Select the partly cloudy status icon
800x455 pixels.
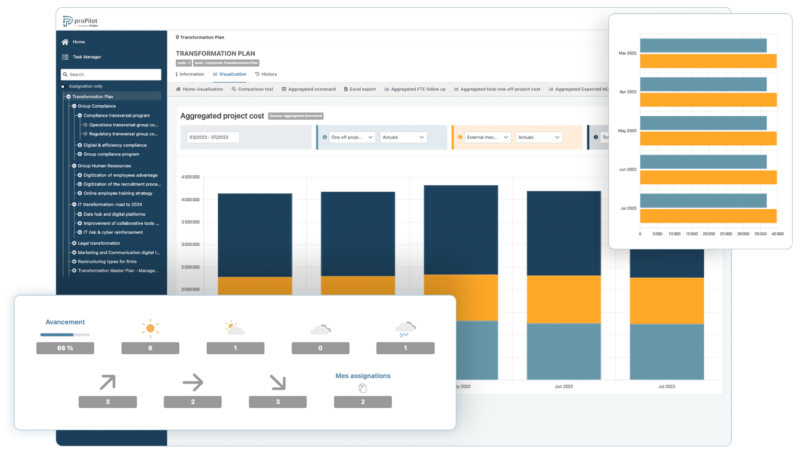tap(235, 328)
